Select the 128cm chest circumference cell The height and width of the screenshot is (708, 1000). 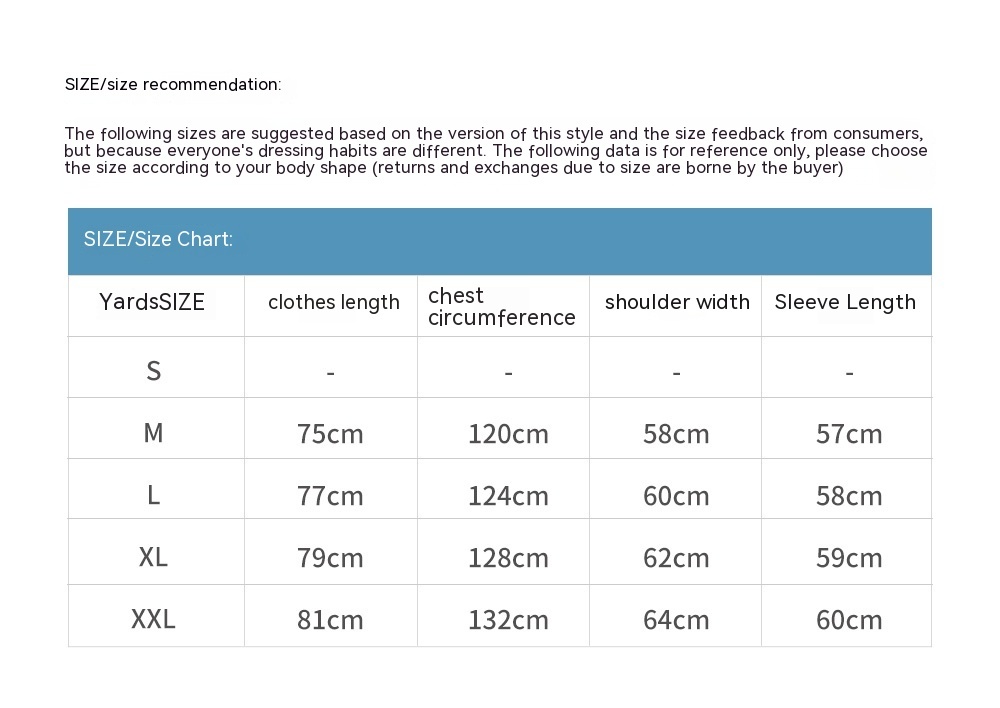[508, 558]
